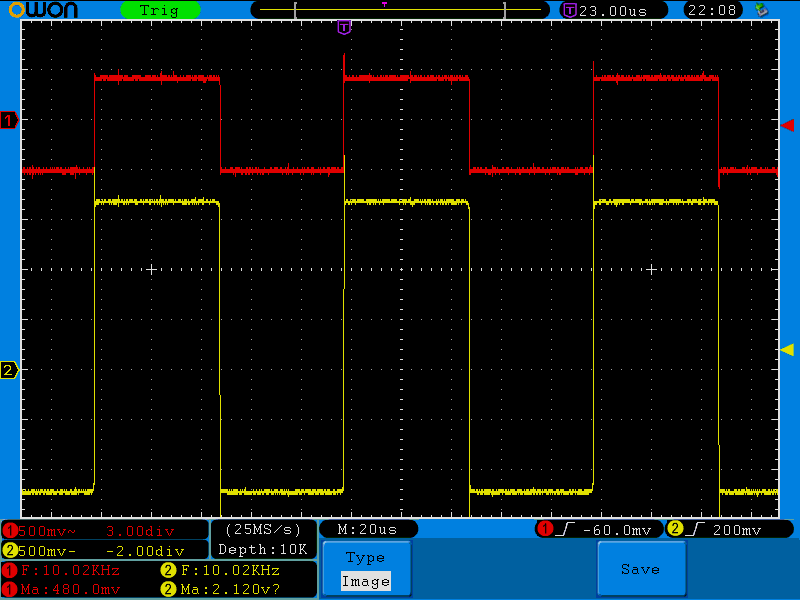The width and height of the screenshot is (800, 600).
Task: Click yellow 2 badge beside Ma:2.120v?
Action: [168, 590]
